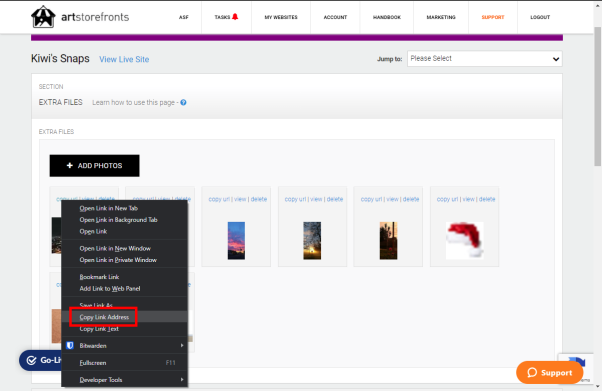Screen dimensions: 602x391
Task: Click copy url above the sunset sky photo
Action: (x=219, y=199)
